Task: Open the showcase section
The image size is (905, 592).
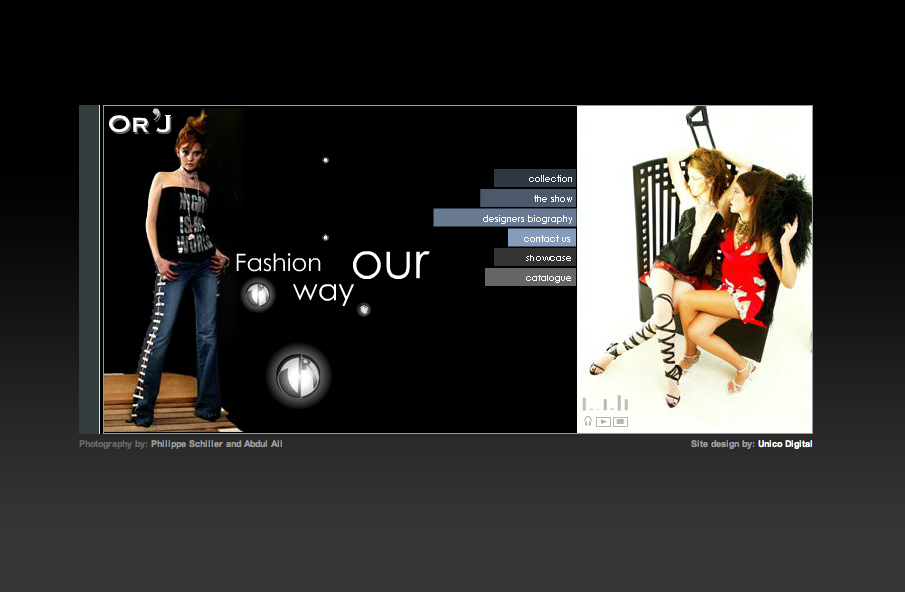Action: (x=535, y=258)
